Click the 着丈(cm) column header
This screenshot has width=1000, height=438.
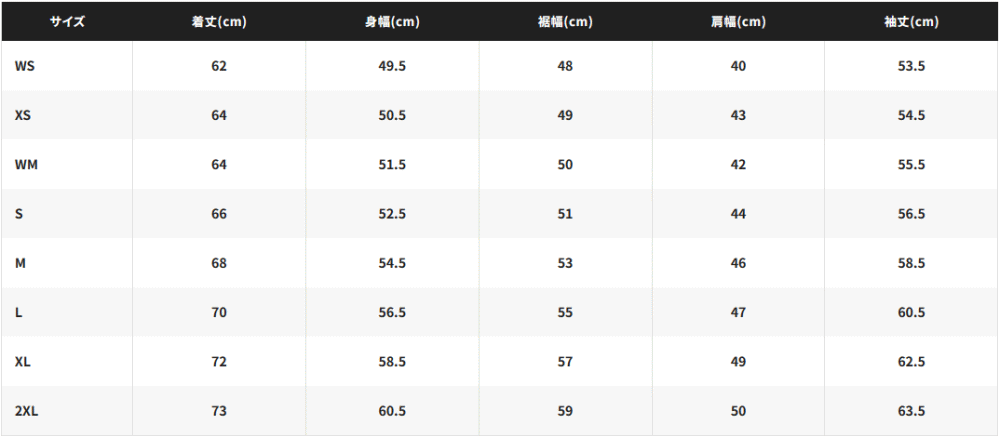(x=219, y=22)
